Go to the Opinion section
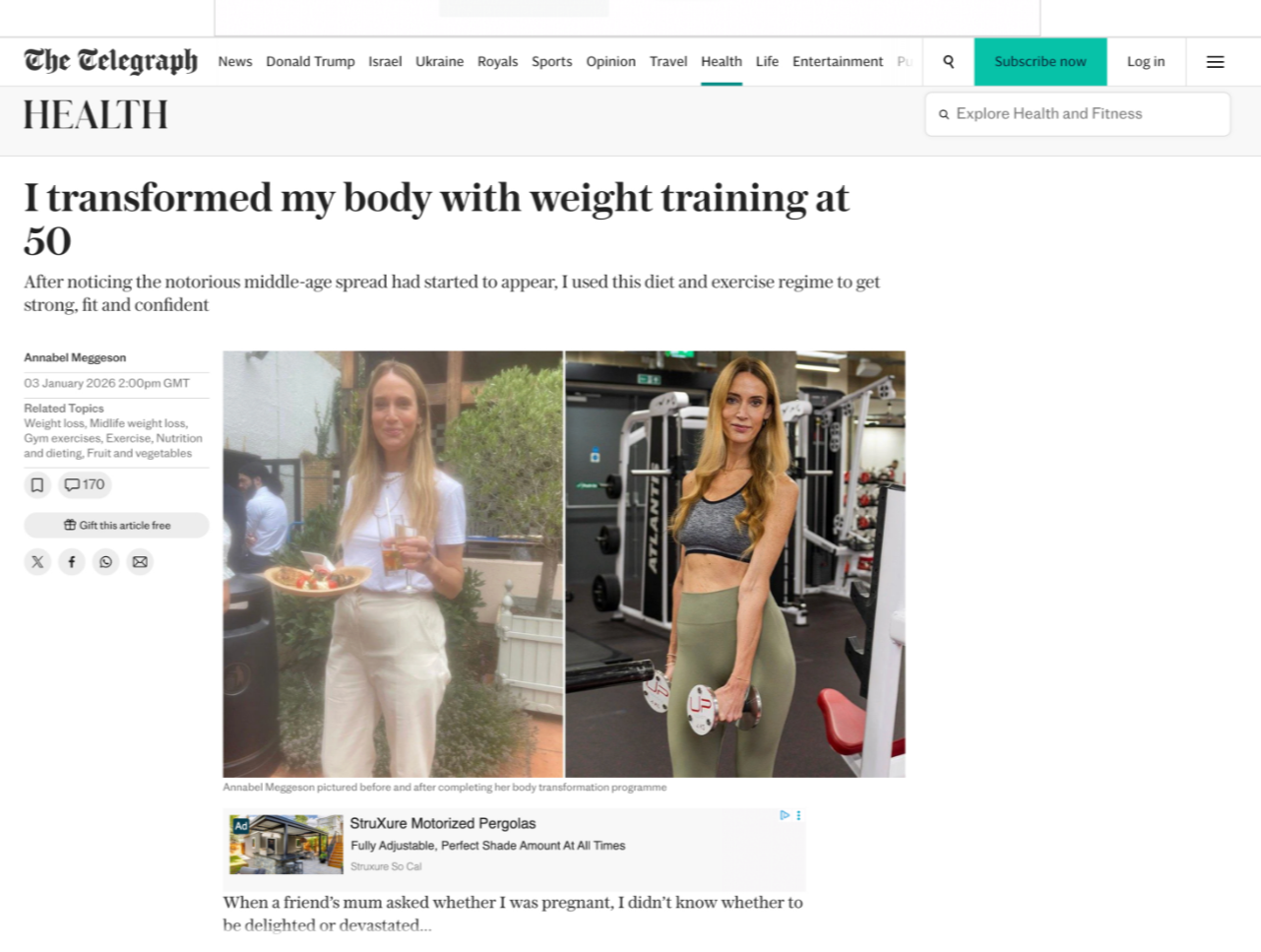The height and width of the screenshot is (952, 1261). click(610, 61)
